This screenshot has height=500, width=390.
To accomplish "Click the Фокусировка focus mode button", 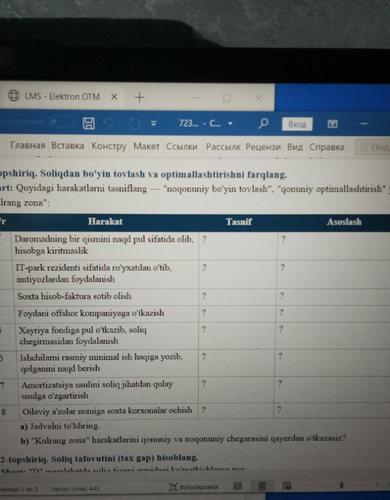I will 194,487.
